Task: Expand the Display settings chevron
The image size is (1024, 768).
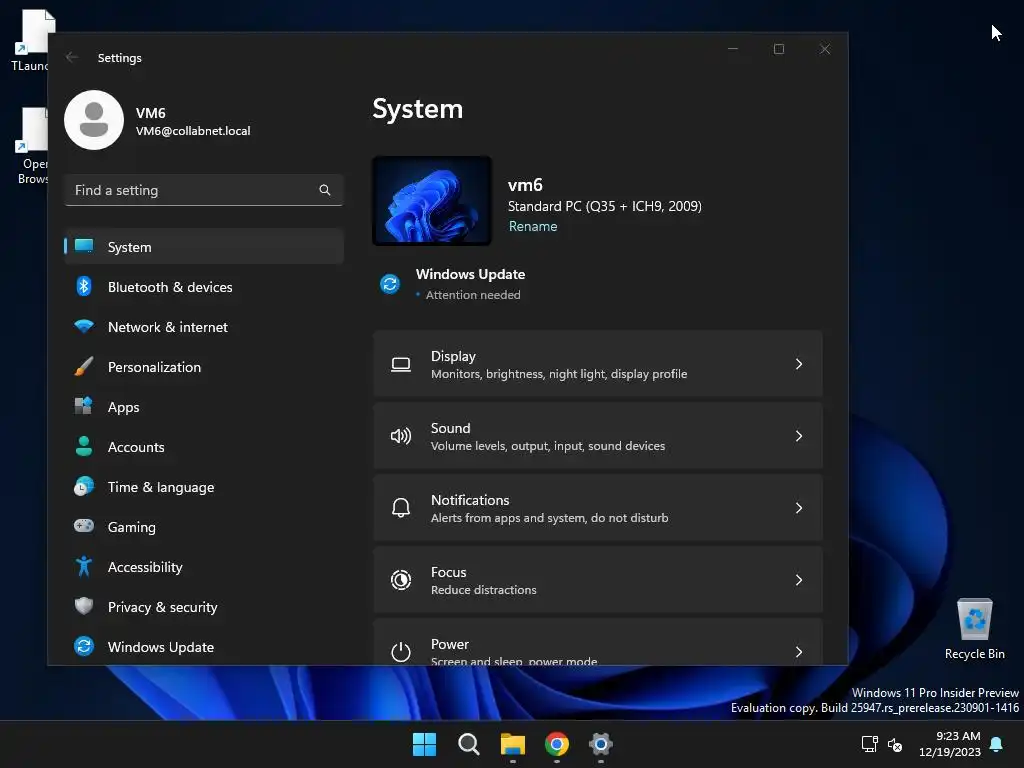Action: click(x=799, y=364)
